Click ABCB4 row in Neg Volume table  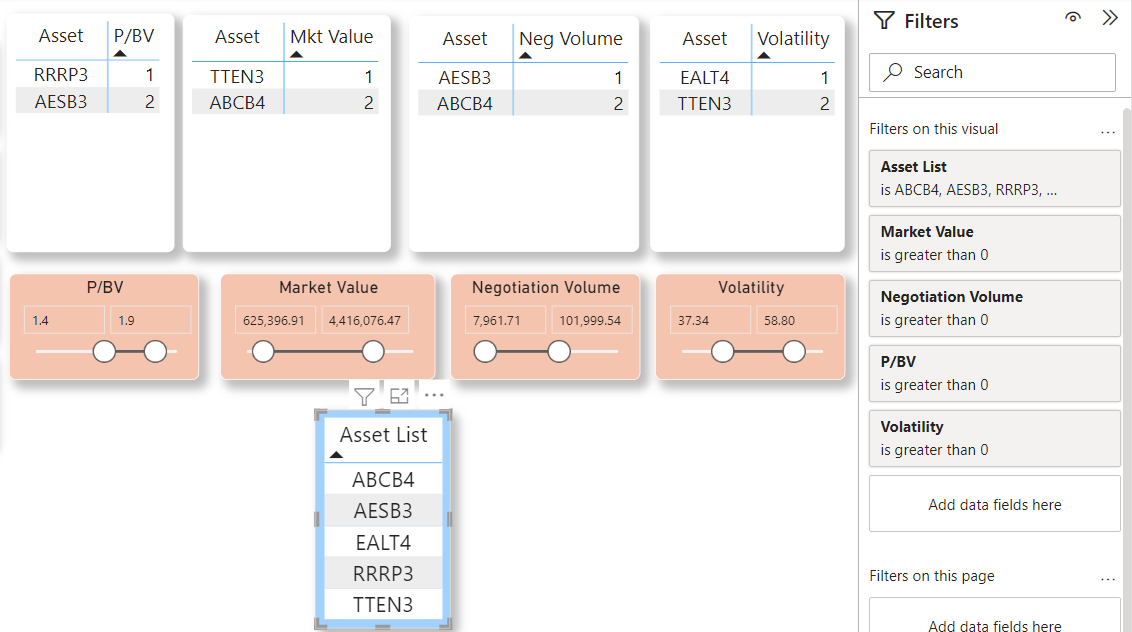point(523,103)
